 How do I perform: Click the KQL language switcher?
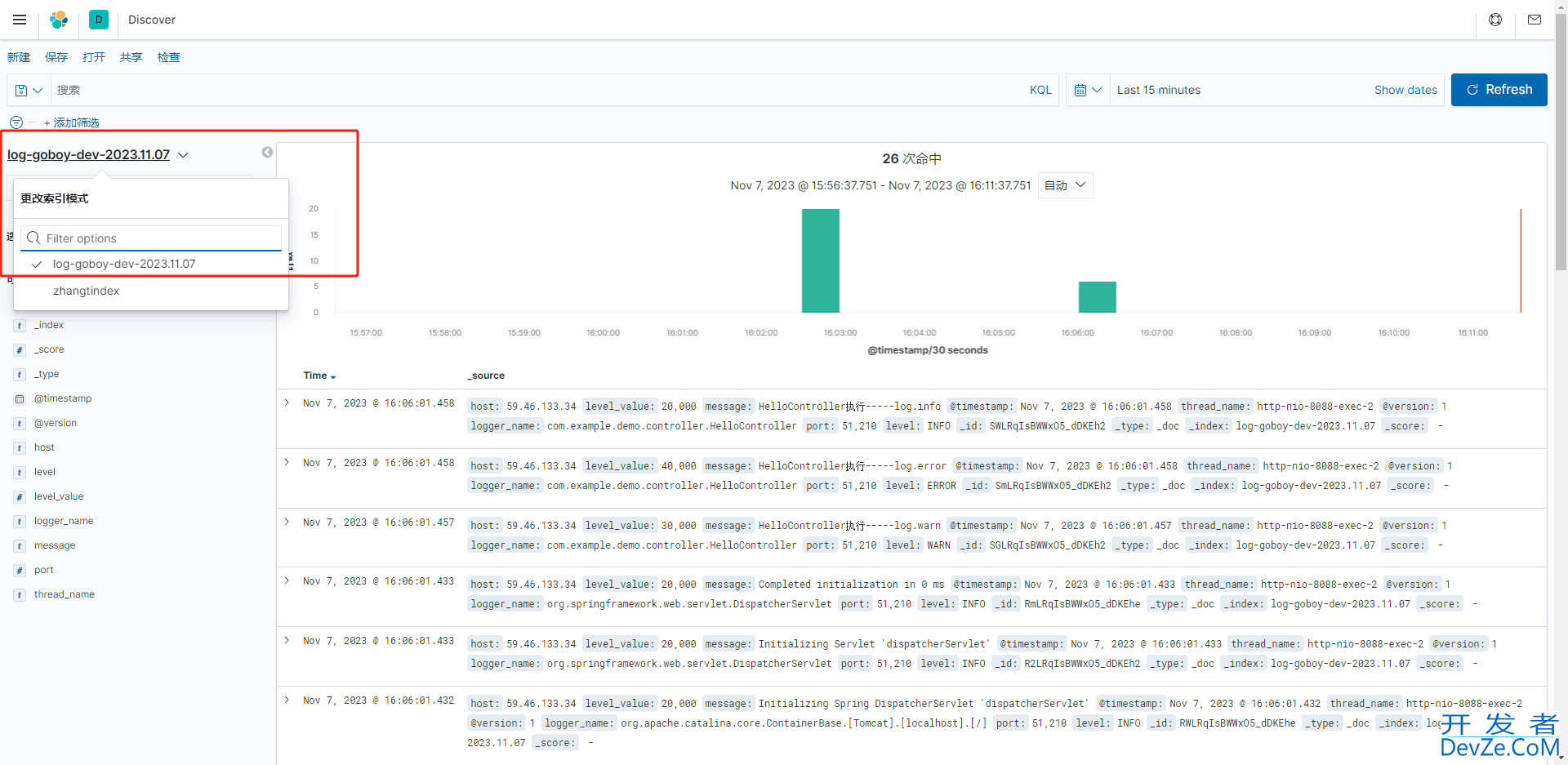1040,90
